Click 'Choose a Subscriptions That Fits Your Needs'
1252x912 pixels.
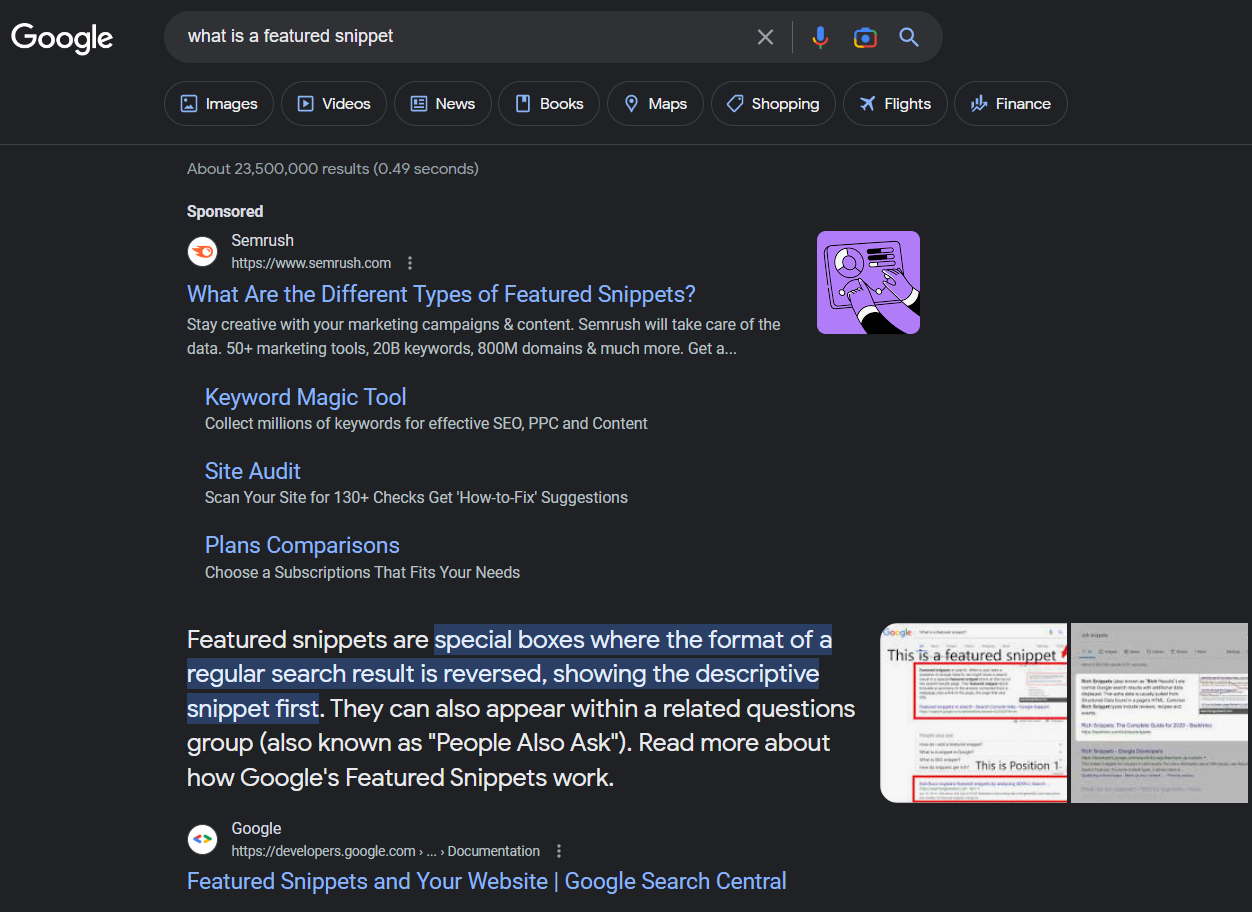pos(362,572)
